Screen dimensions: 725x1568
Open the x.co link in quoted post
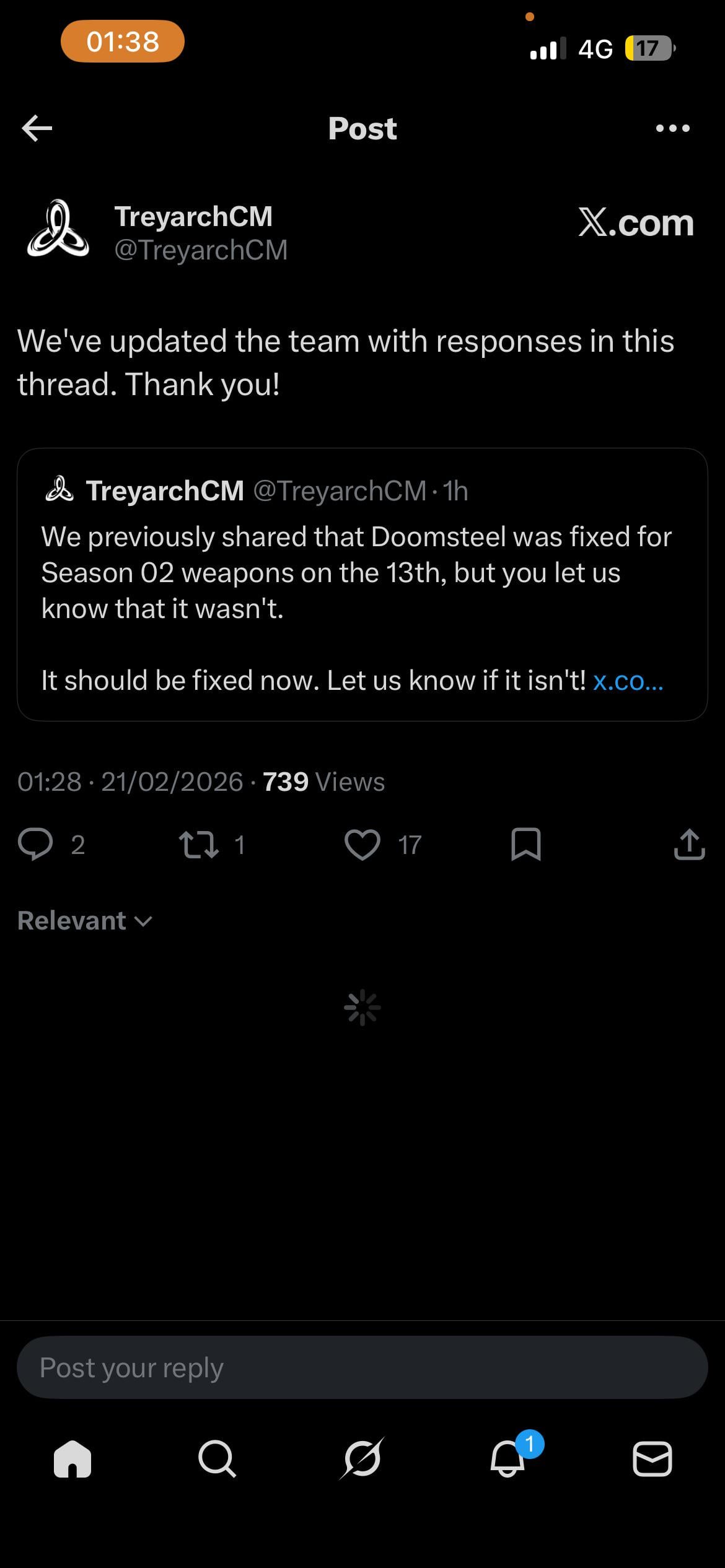pos(628,681)
